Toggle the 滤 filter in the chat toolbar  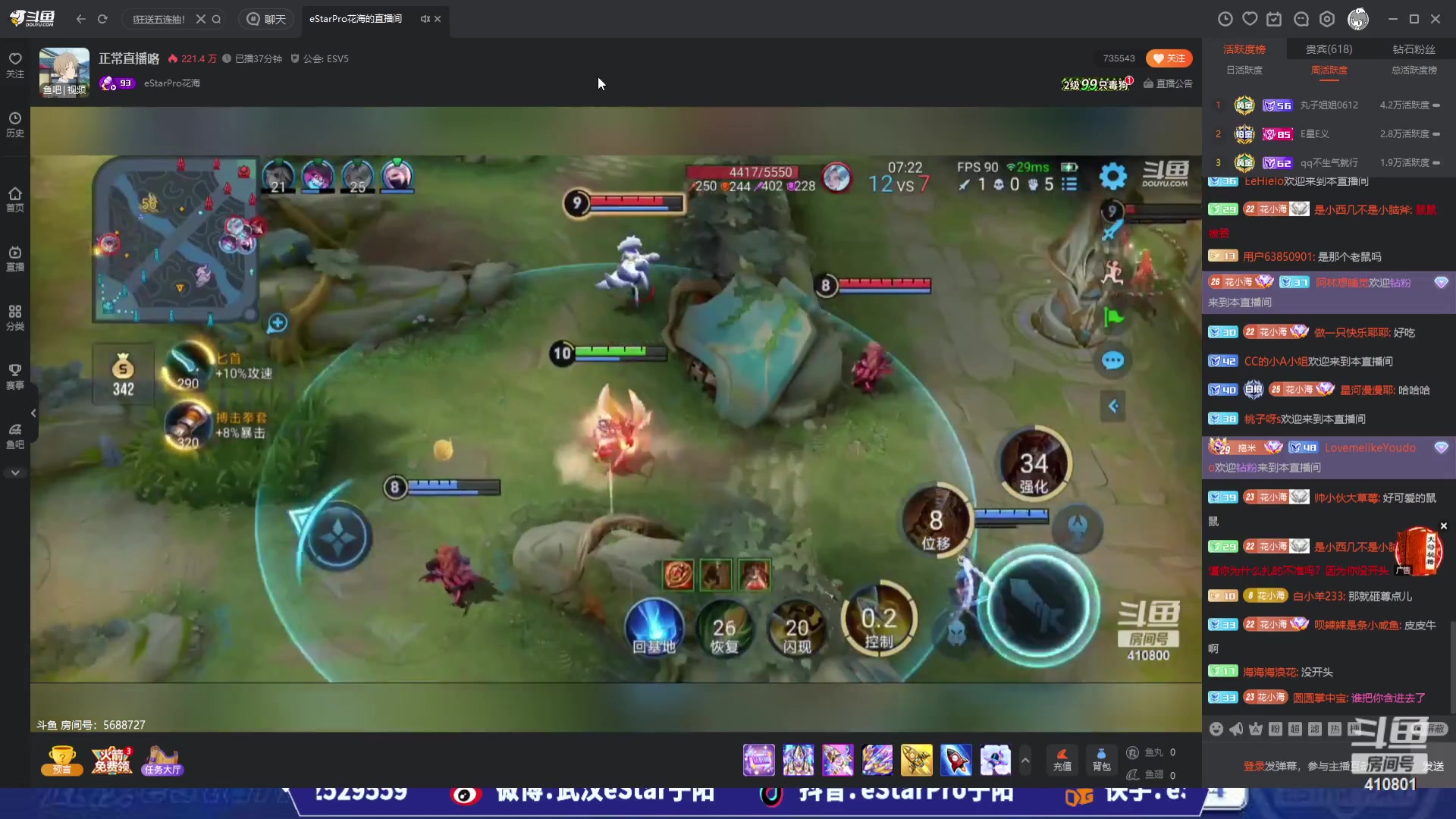1315,729
